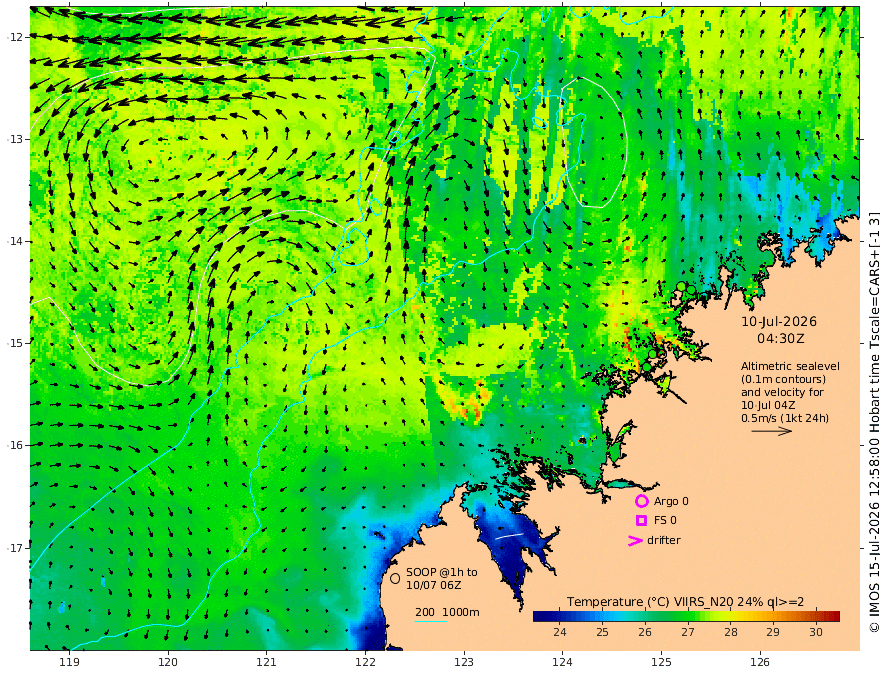Click latitude axis label -14

click(x=15, y=241)
